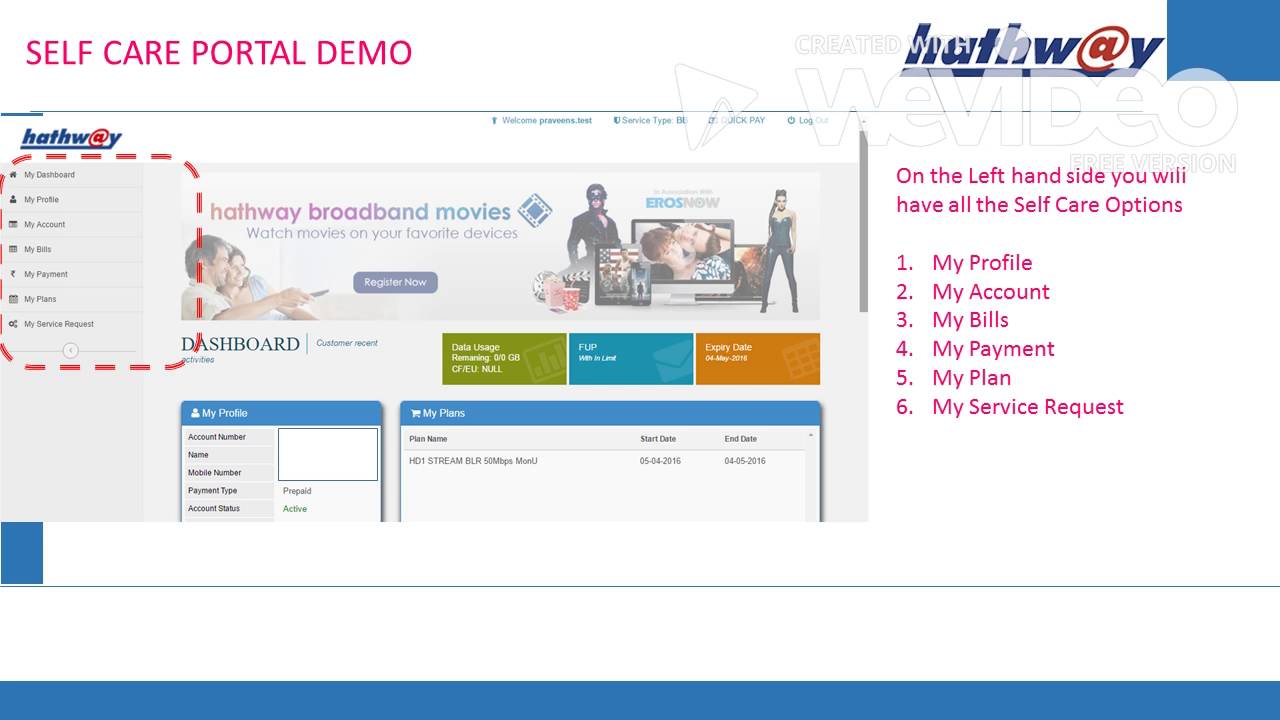Screen dimensions: 1280x720
Task: Click the rupee icon beside My Payment
Action: click(x=13, y=274)
